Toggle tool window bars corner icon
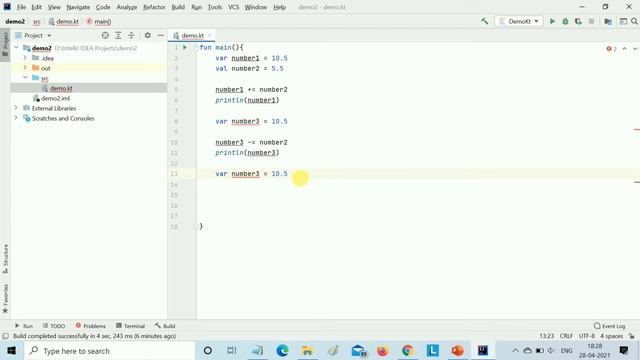 [x=5, y=336]
